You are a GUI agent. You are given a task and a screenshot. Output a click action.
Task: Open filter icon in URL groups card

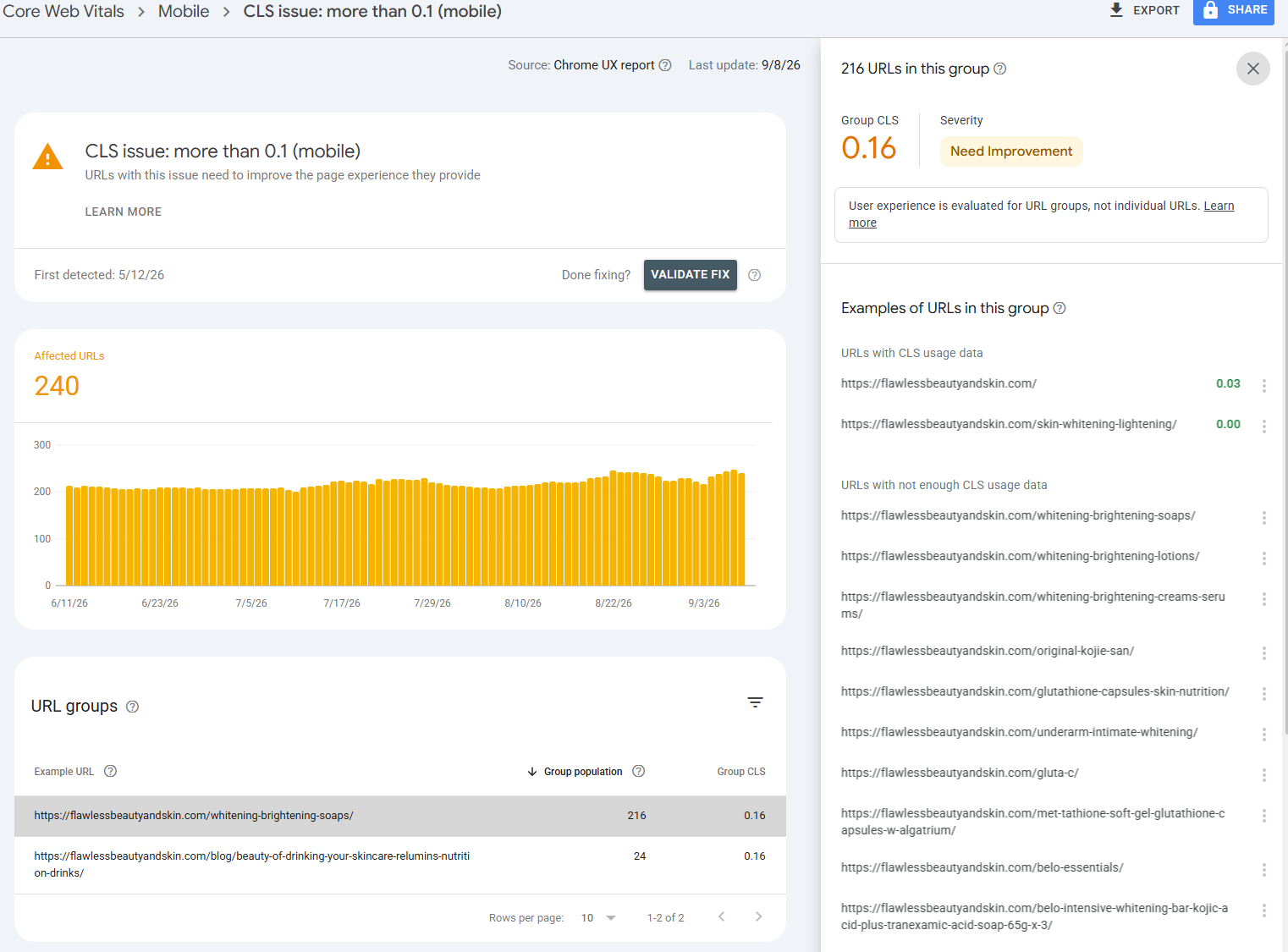coord(755,702)
